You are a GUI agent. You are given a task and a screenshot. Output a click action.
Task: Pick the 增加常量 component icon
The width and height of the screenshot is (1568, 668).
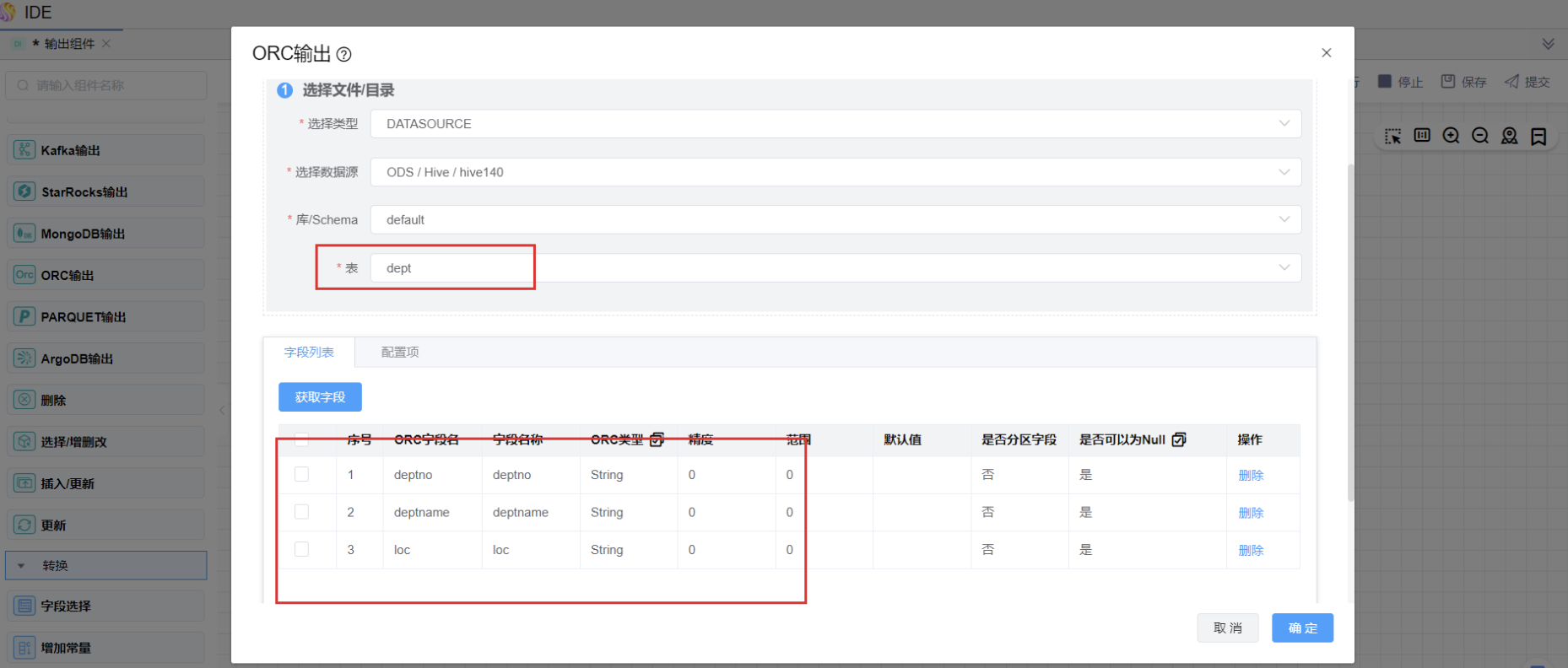24,648
